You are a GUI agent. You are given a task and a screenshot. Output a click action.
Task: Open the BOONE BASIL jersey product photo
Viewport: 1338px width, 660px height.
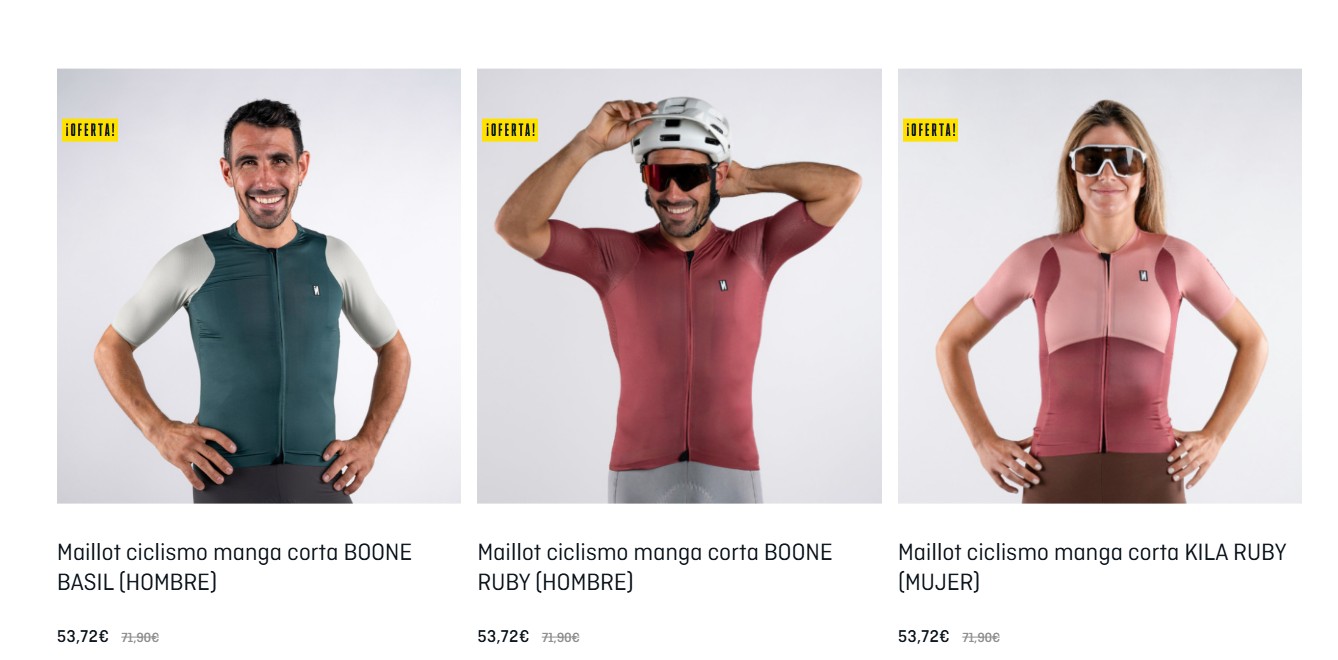pos(259,286)
